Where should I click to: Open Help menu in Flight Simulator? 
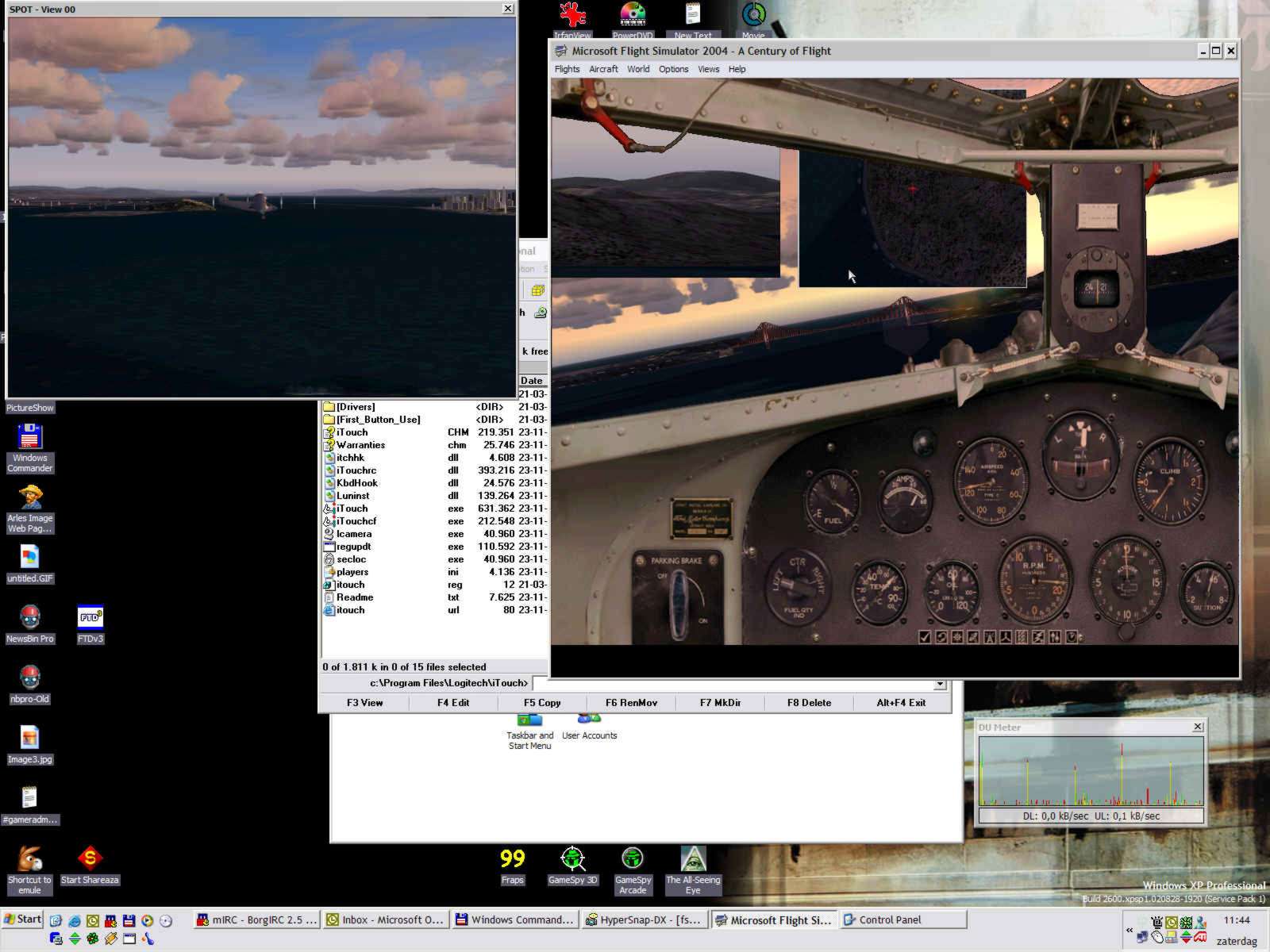[737, 69]
